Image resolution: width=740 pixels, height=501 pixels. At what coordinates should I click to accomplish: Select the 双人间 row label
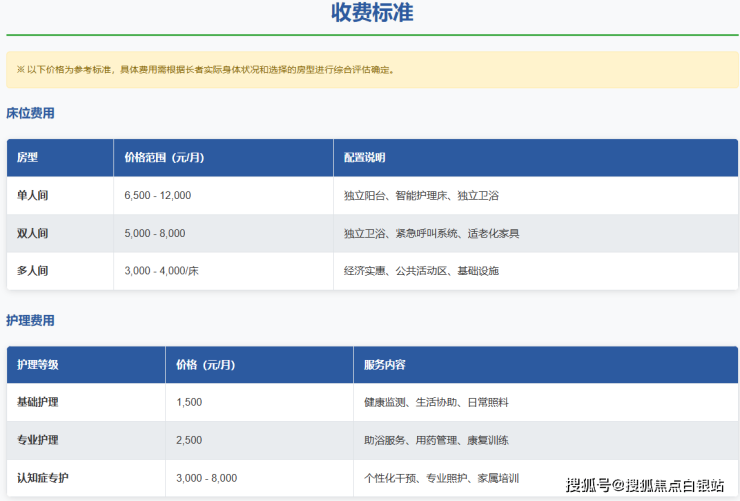(33, 233)
